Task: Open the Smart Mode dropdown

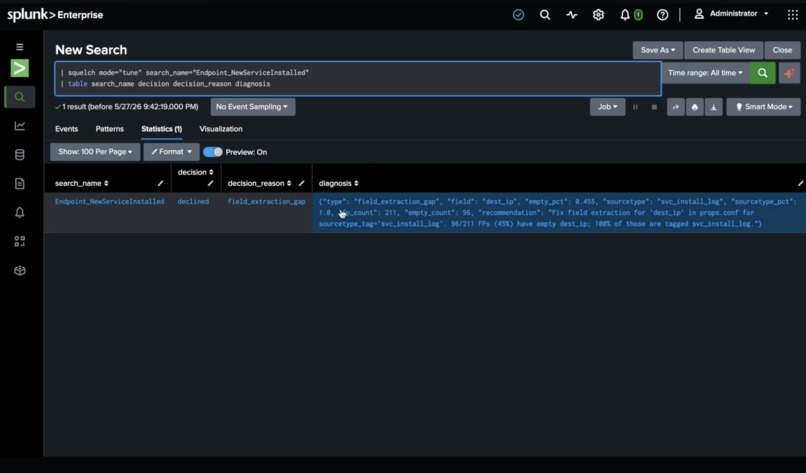Action: 763,107
